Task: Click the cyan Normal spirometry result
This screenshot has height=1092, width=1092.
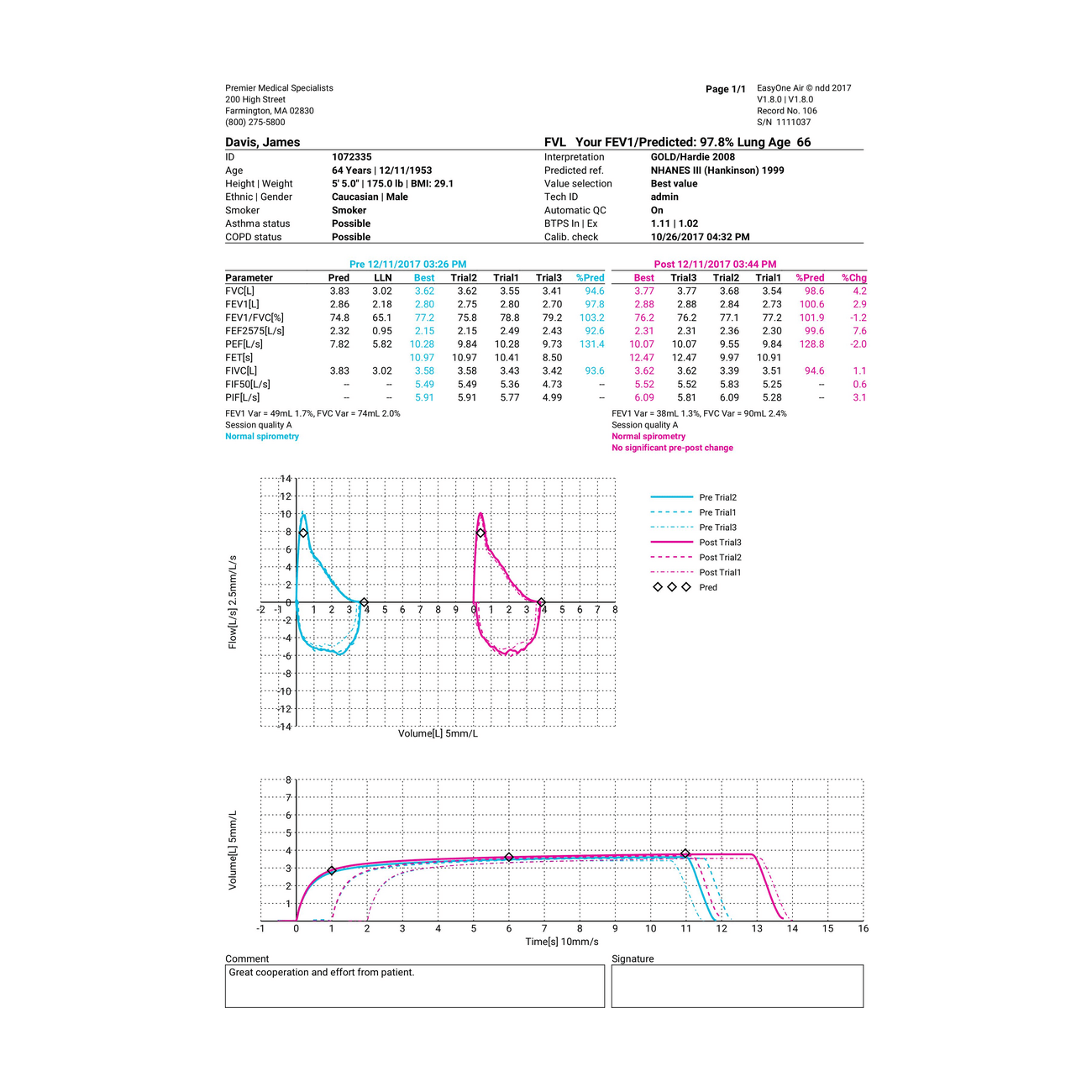Action: pos(262,436)
